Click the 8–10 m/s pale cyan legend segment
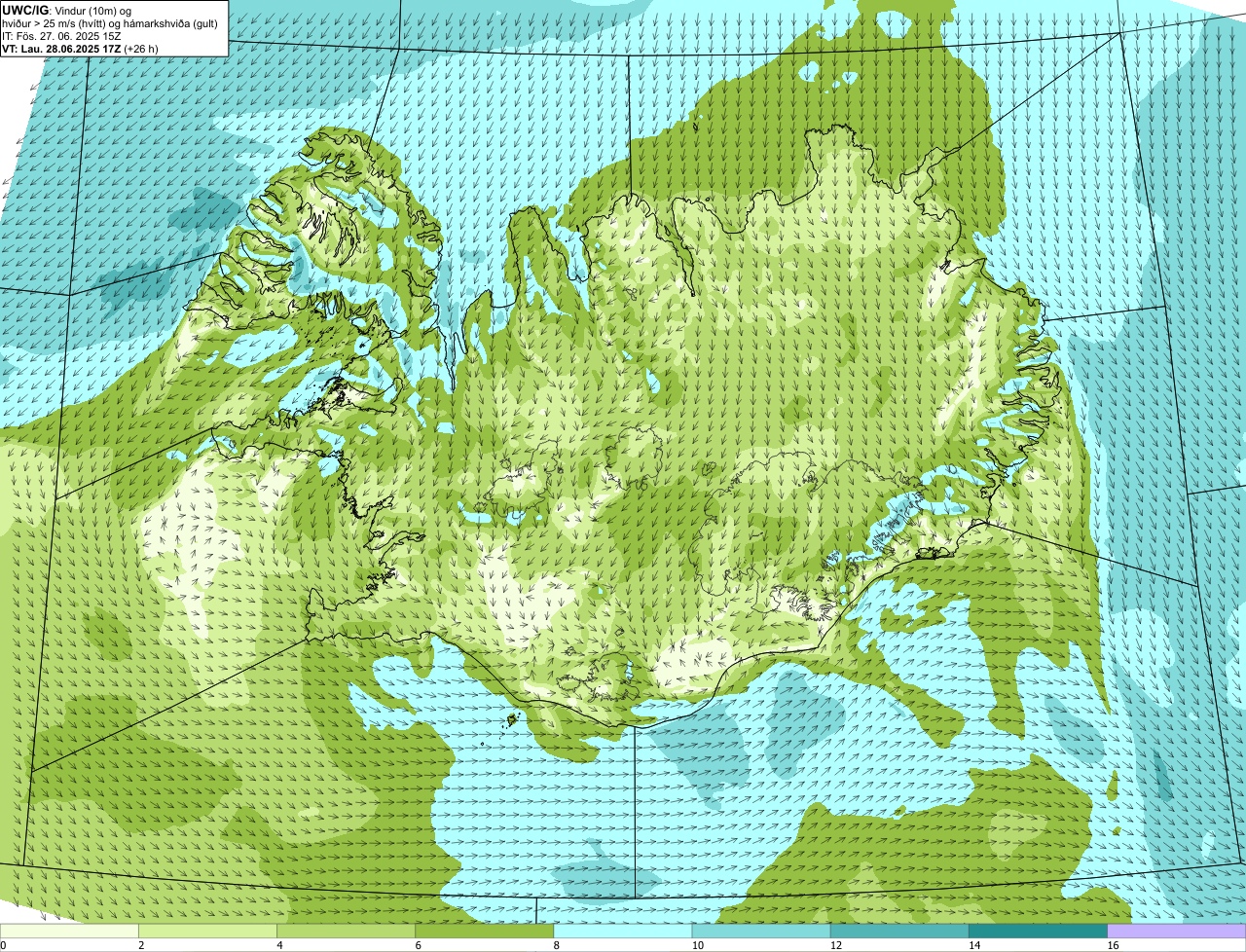 pos(623,931)
